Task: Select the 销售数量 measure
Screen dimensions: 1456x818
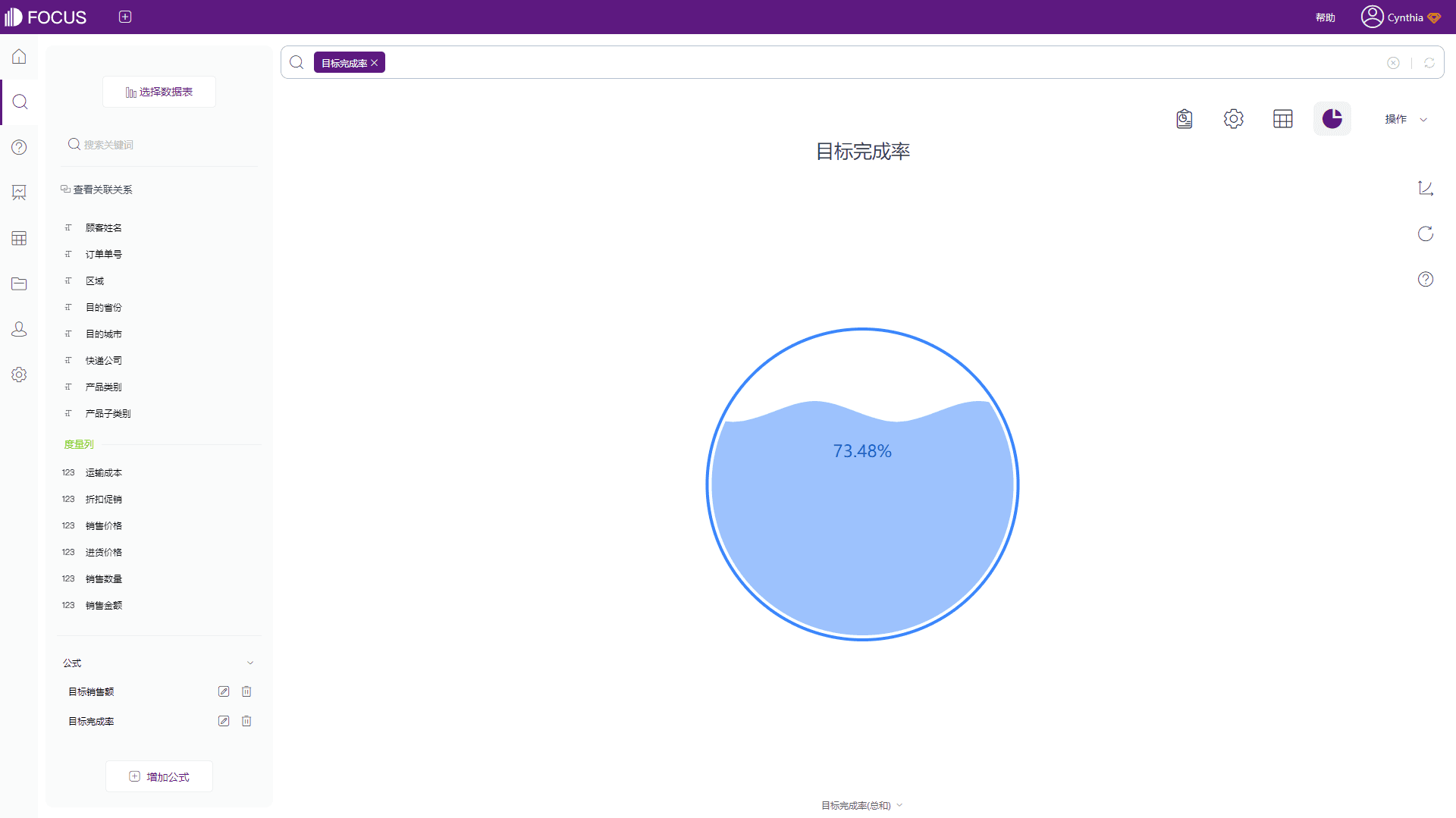Action: (104, 578)
